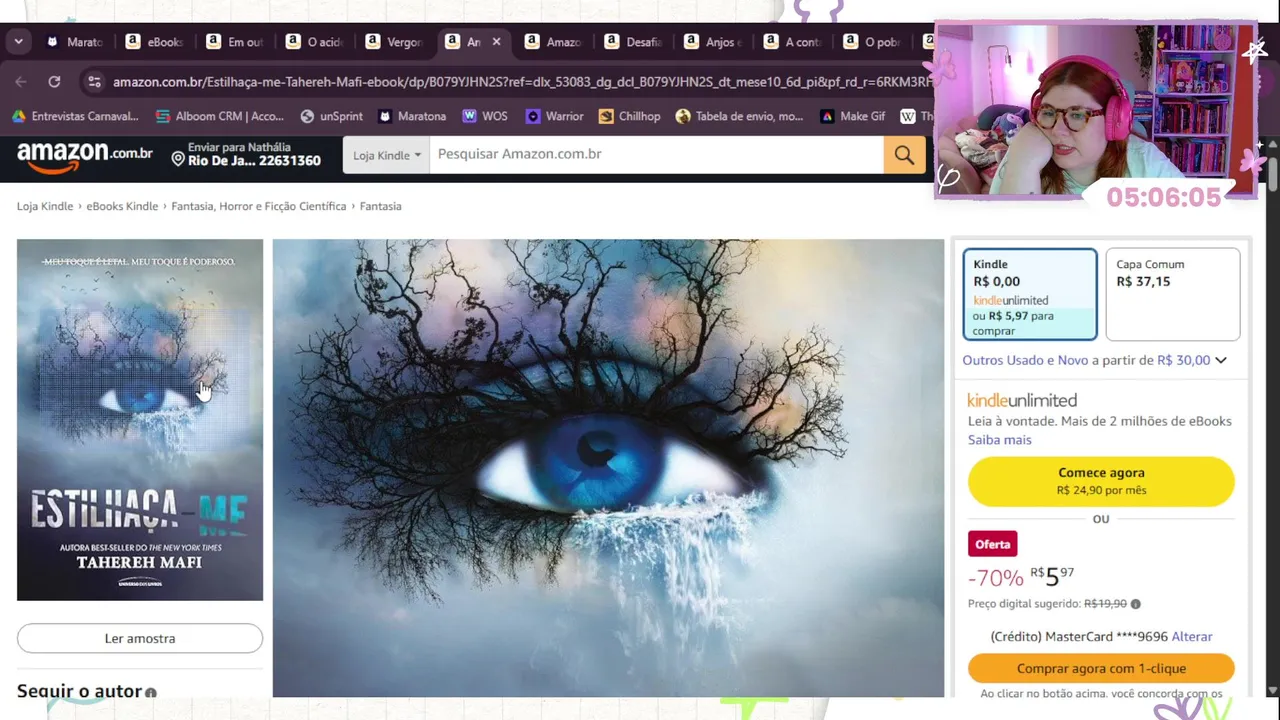This screenshot has width=1280, height=720.
Task: Open the eBooks Kindle breadcrumb
Action: (122, 206)
